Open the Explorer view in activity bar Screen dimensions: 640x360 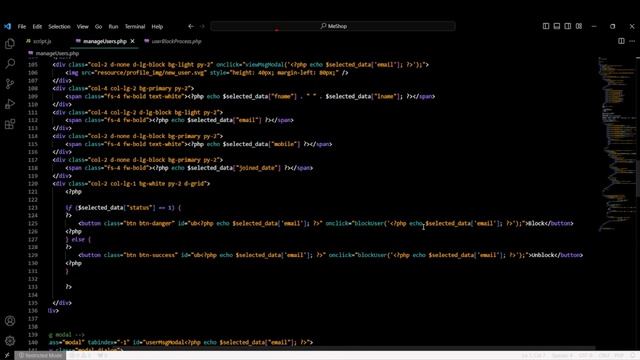pyautogui.click(x=10, y=43)
